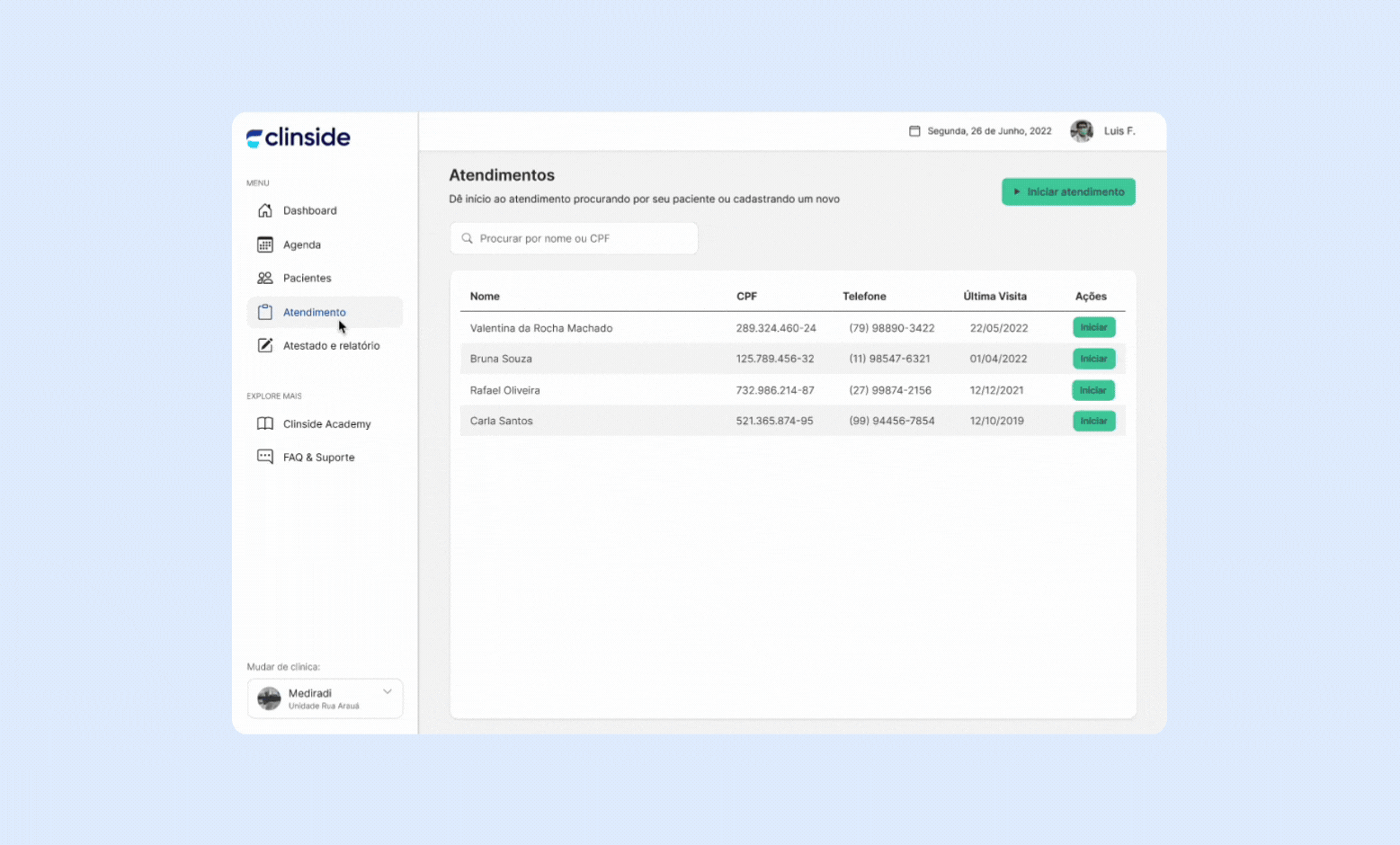Click Iniciar for Carla Santos

pyautogui.click(x=1093, y=420)
